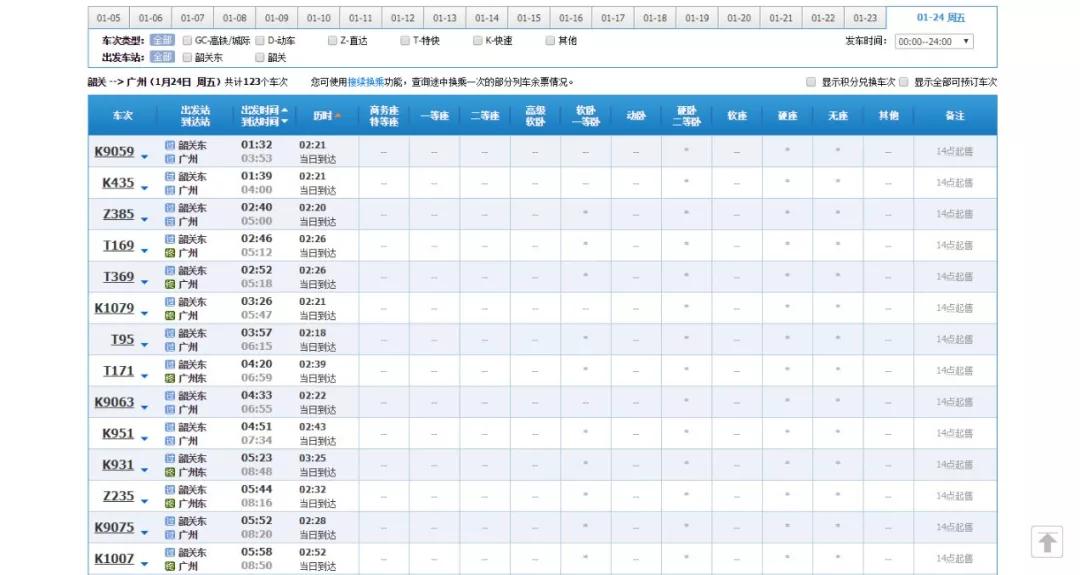Image resolution: width=1080 pixels, height=575 pixels.
Task: Click the green terminal icon beside 广州 in T169 row
Action: coord(169,253)
